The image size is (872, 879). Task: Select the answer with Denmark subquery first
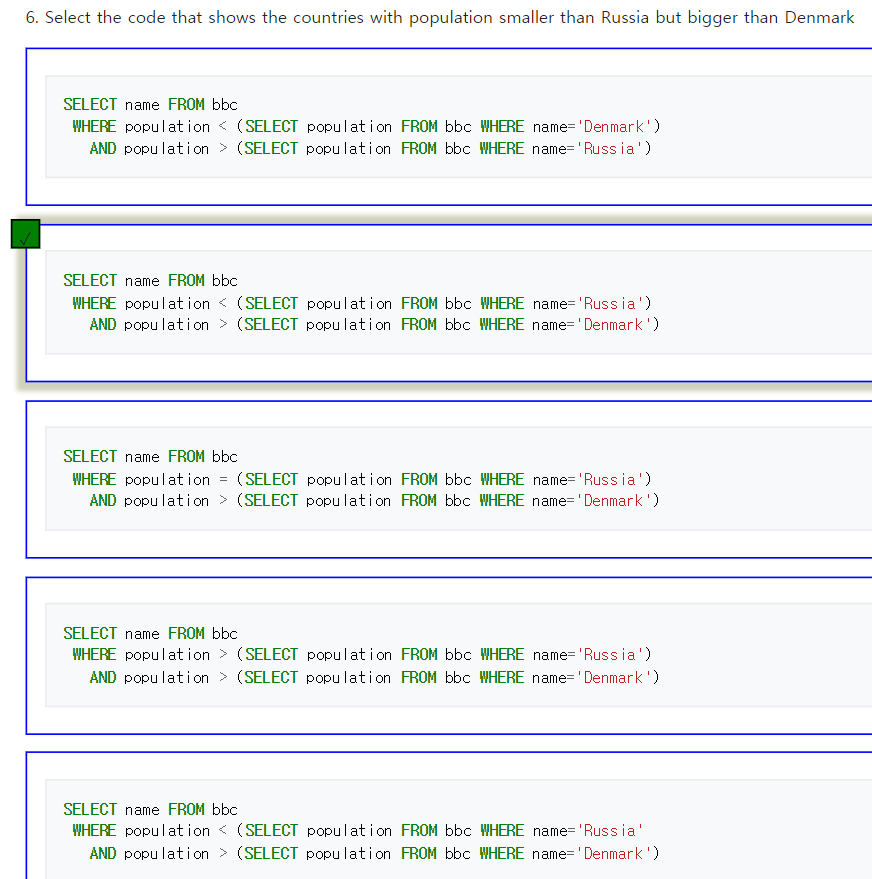coord(449,127)
